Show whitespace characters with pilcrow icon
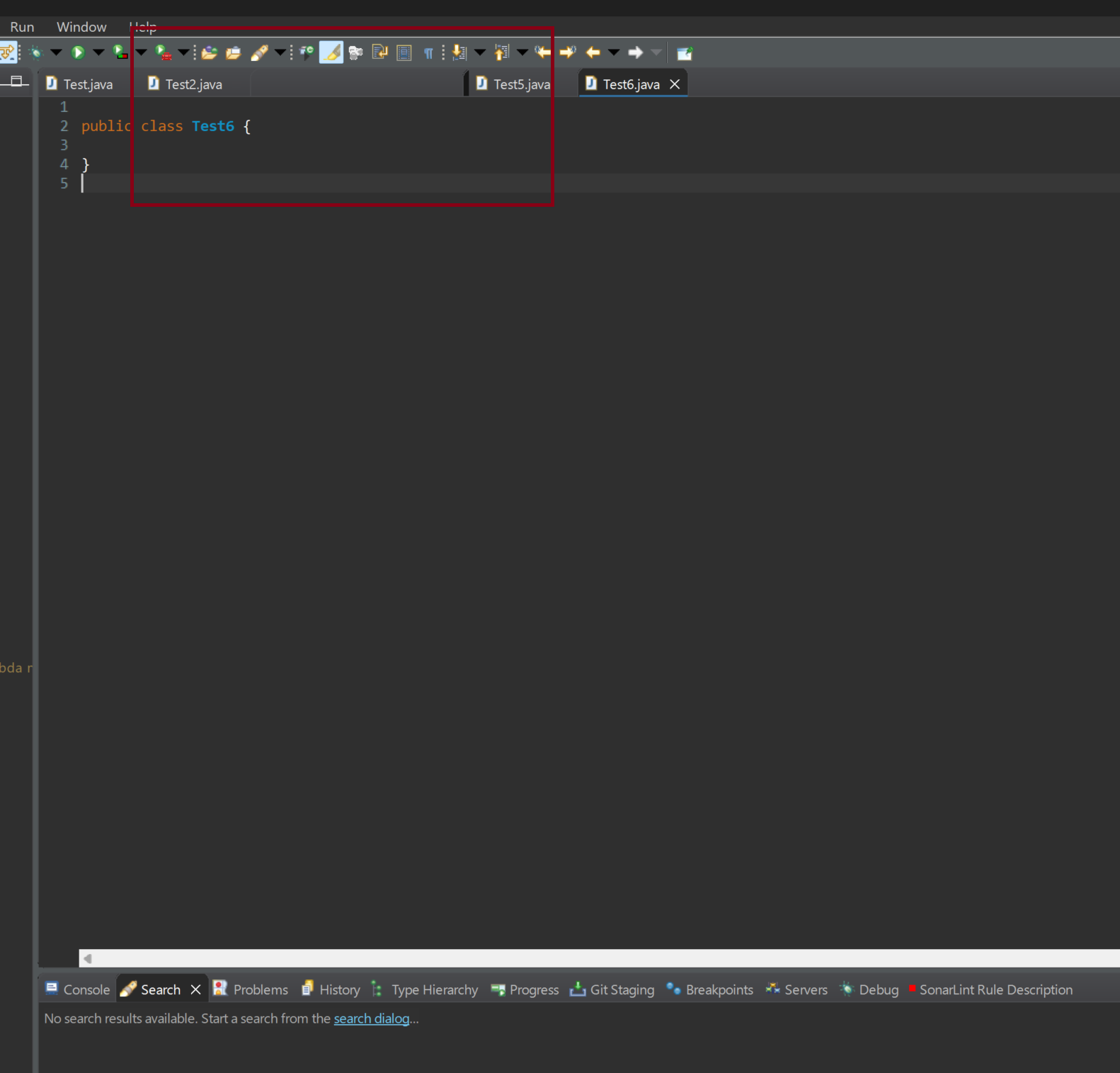The width and height of the screenshot is (1120, 1073). coord(428,53)
